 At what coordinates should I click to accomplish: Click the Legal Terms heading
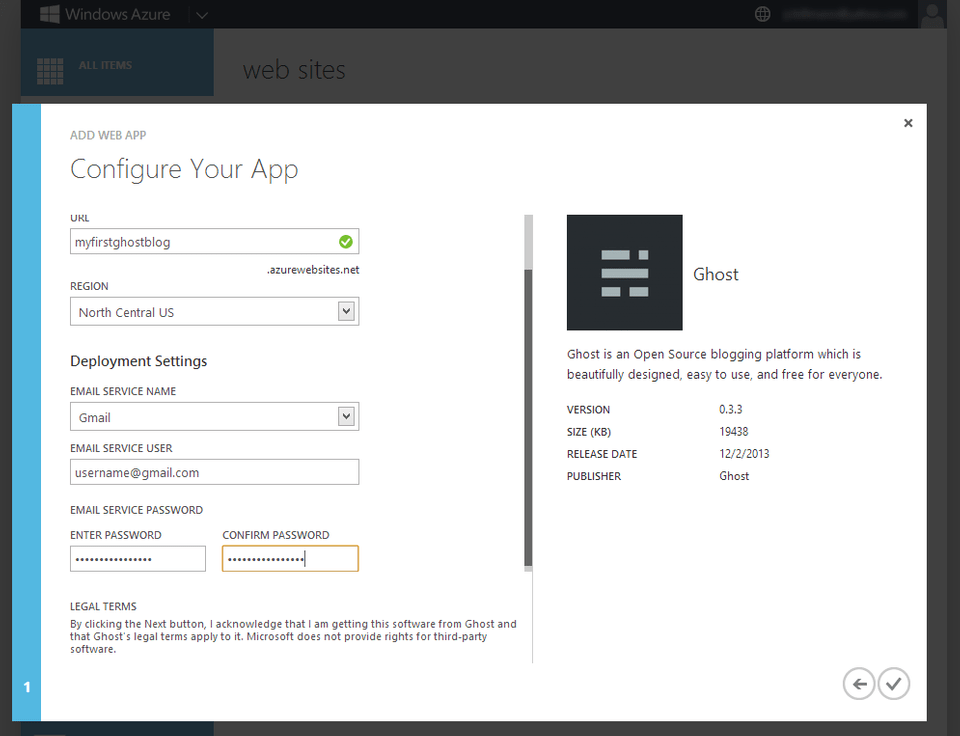click(x=103, y=606)
